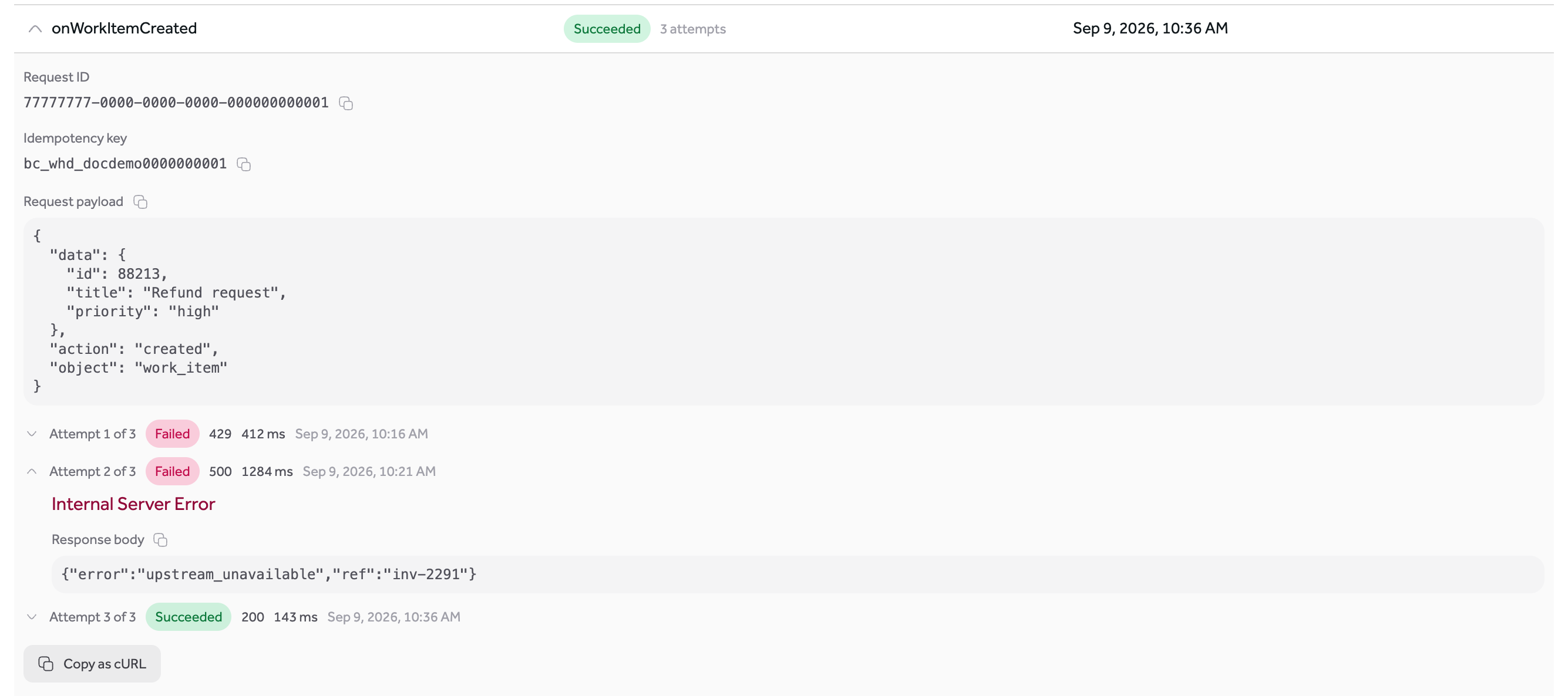Collapse Attempt 2 of 3
The image size is (1568, 696).
coord(32,471)
